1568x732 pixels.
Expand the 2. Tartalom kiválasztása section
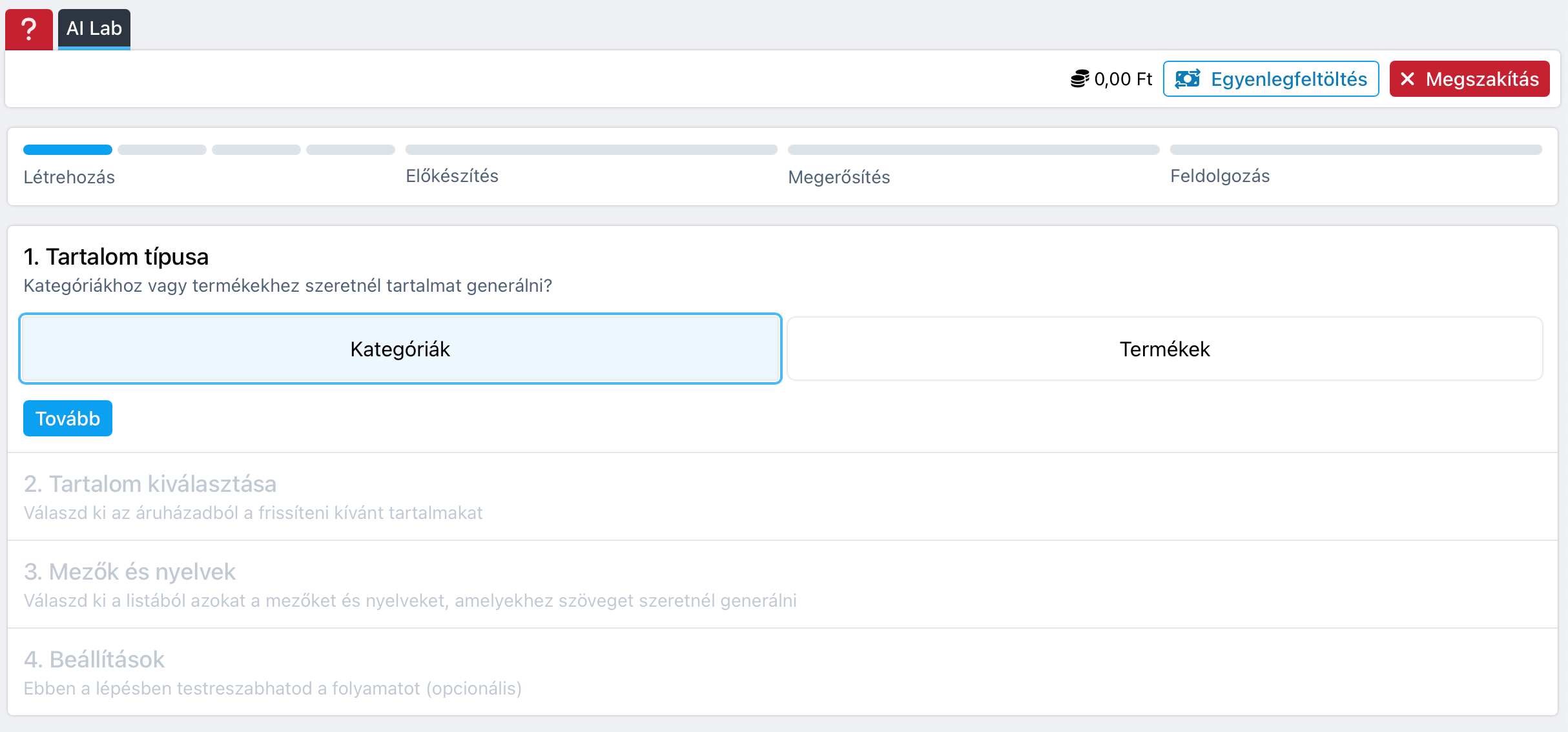150,484
